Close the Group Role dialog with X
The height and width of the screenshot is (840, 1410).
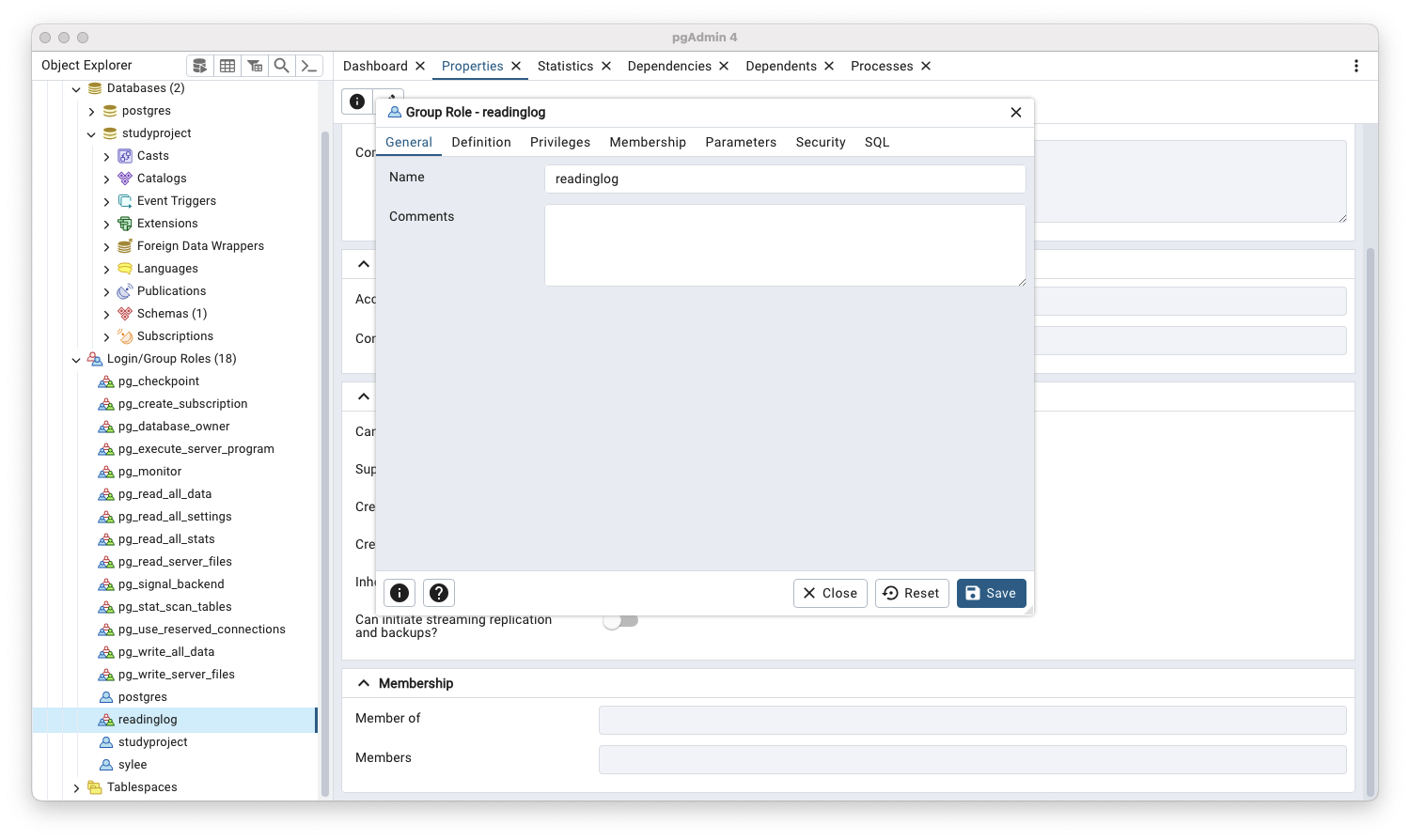(1016, 112)
